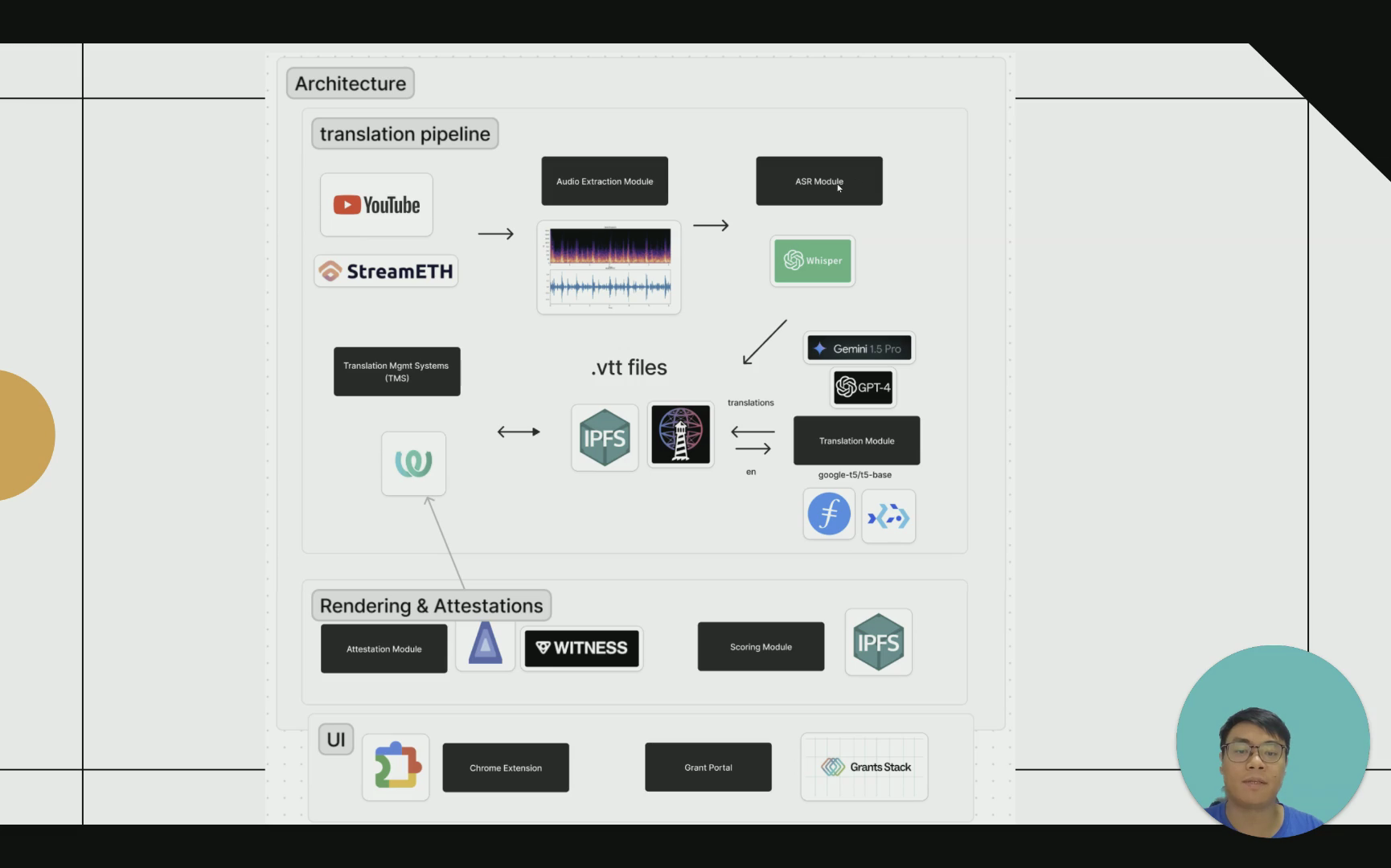Screen dimensions: 1391x868
Task: Click the StreamETH logo
Action: tap(386, 271)
